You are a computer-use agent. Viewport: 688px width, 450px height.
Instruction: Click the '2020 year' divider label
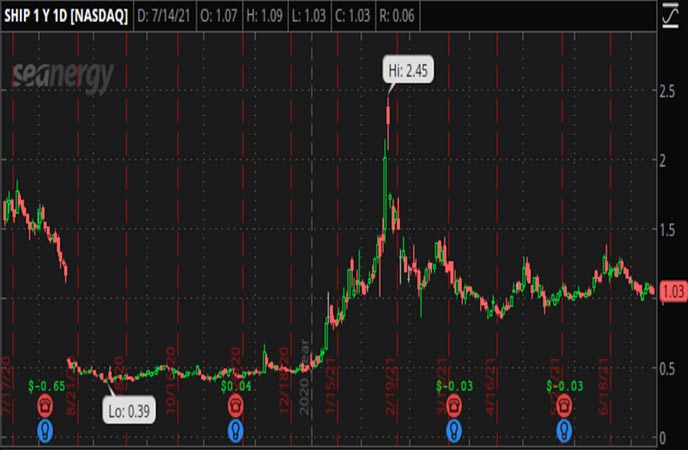pos(304,377)
